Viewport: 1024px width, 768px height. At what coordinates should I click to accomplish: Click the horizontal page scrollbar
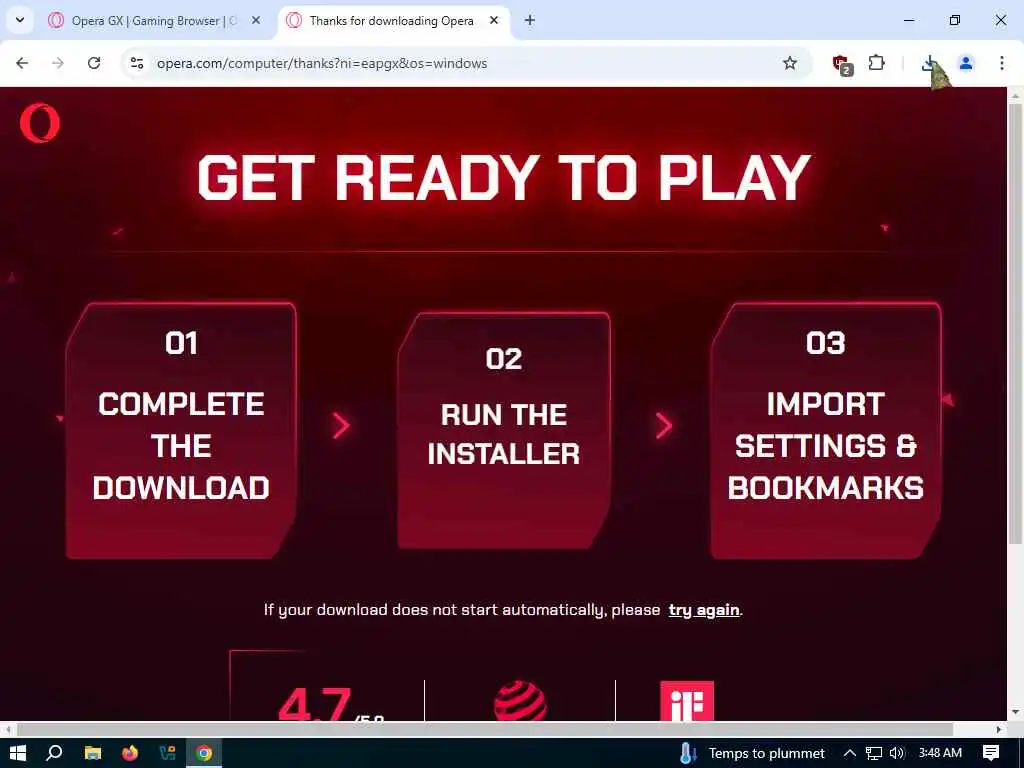(485, 729)
